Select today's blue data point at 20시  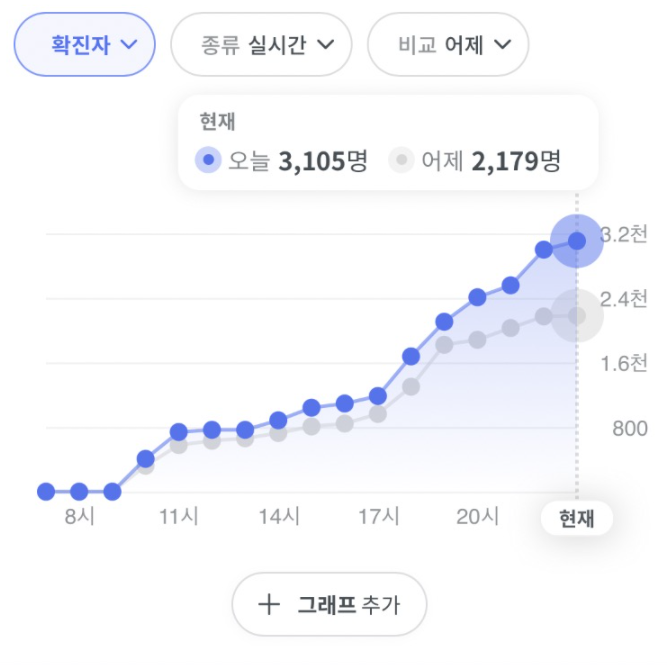click(x=477, y=297)
